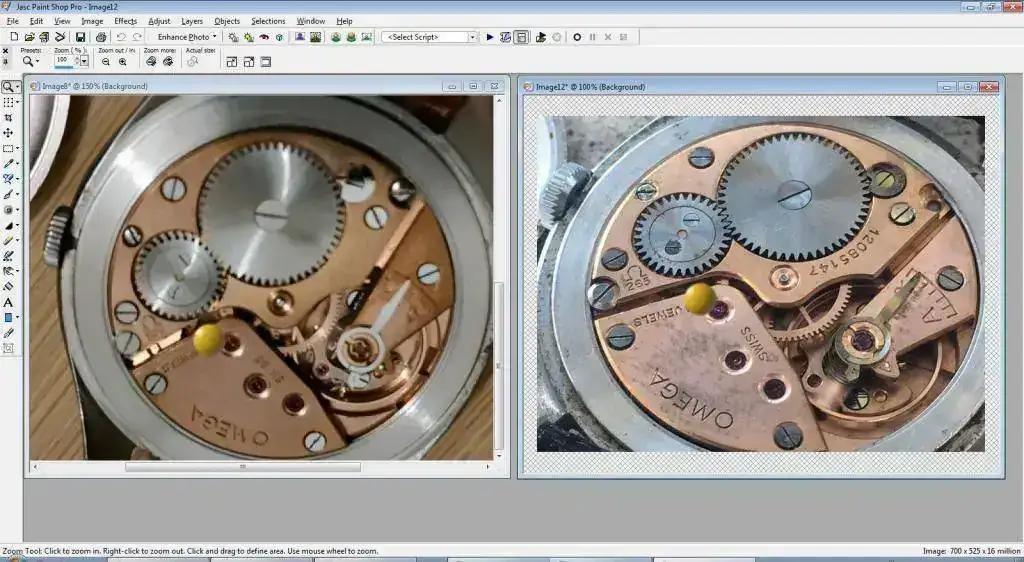Run the selected script with the play button
This screenshot has height=562, width=1024.
click(490, 37)
